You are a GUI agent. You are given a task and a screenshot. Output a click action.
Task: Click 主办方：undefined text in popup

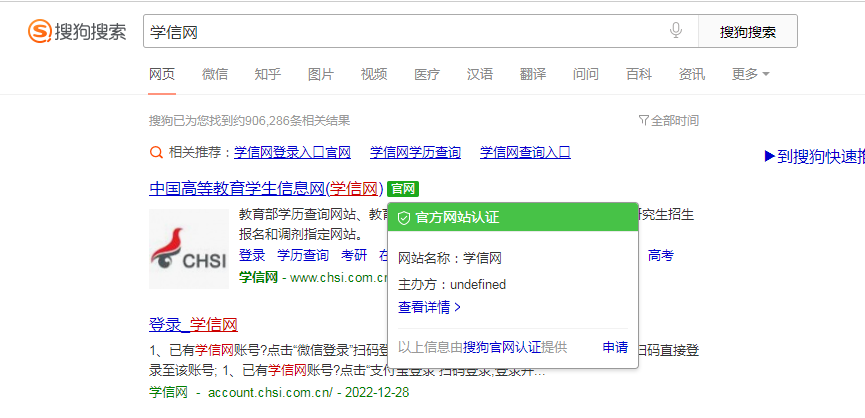(x=452, y=285)
